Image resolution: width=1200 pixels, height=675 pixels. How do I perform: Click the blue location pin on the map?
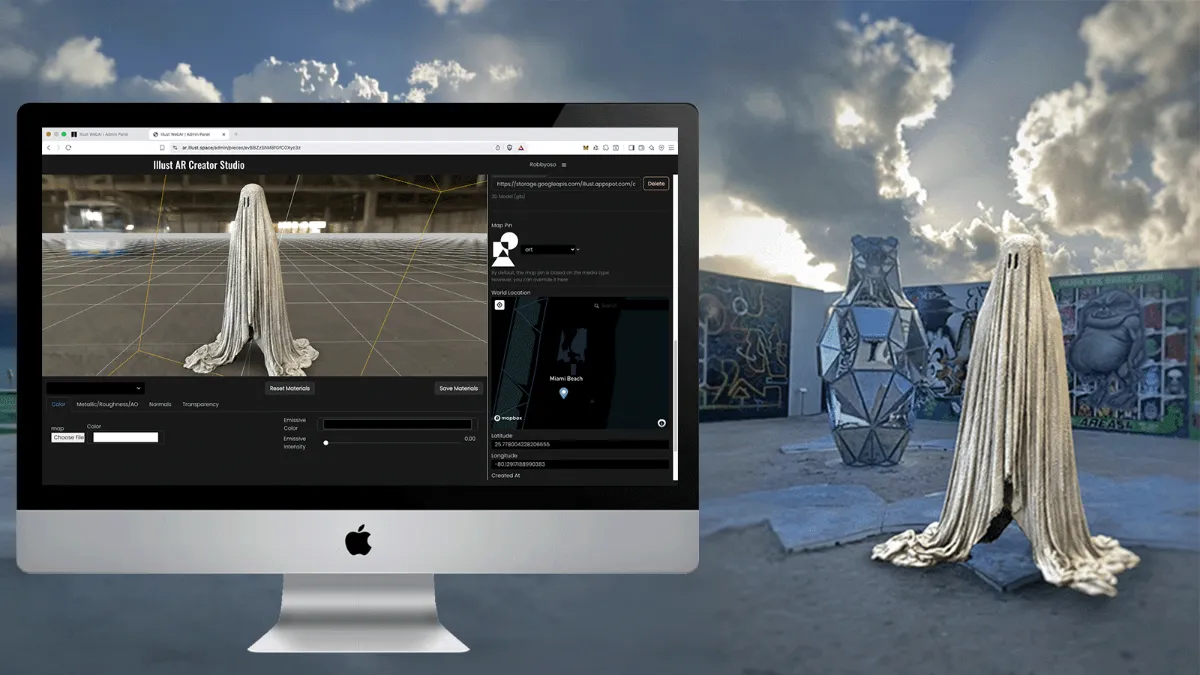(x=564, y=393)
